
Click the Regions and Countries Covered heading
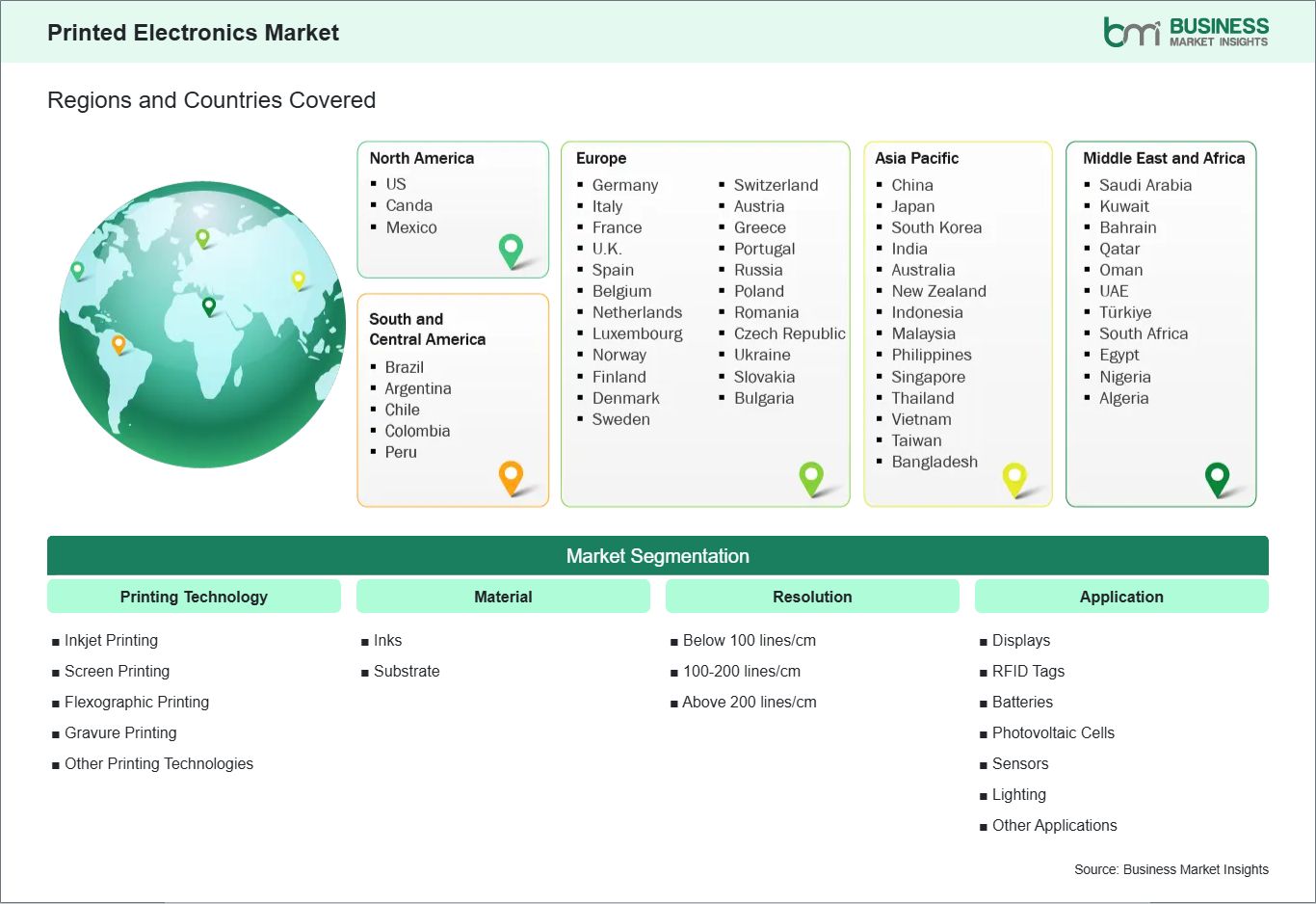click(212, 100)
